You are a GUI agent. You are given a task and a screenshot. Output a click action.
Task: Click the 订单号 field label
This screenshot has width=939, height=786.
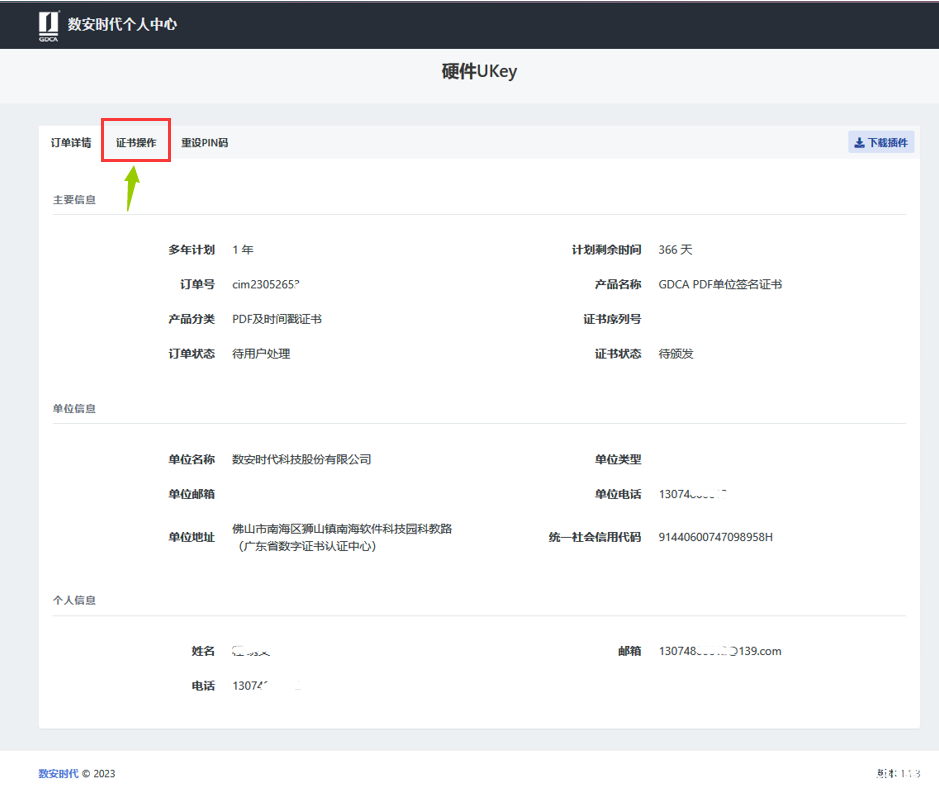point(198,284)
